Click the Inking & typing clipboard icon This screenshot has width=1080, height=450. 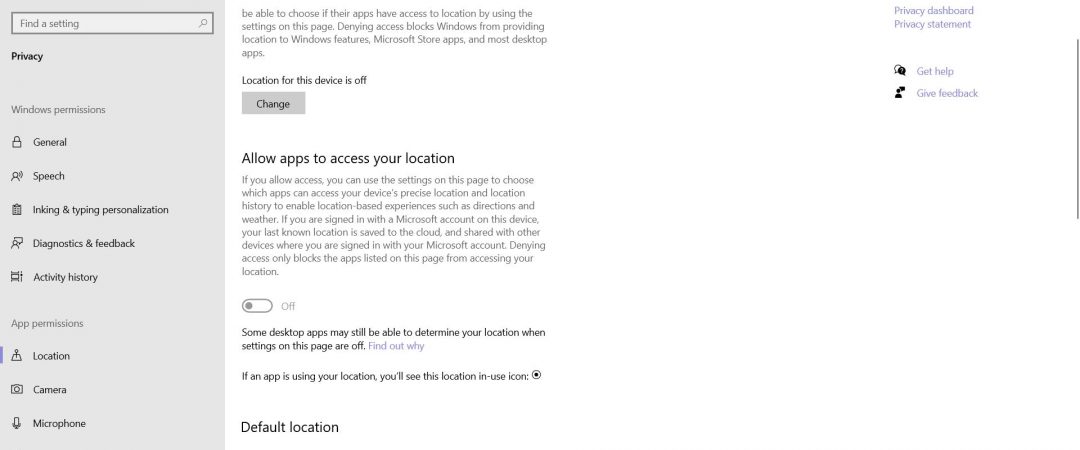[x=17, y=209]
